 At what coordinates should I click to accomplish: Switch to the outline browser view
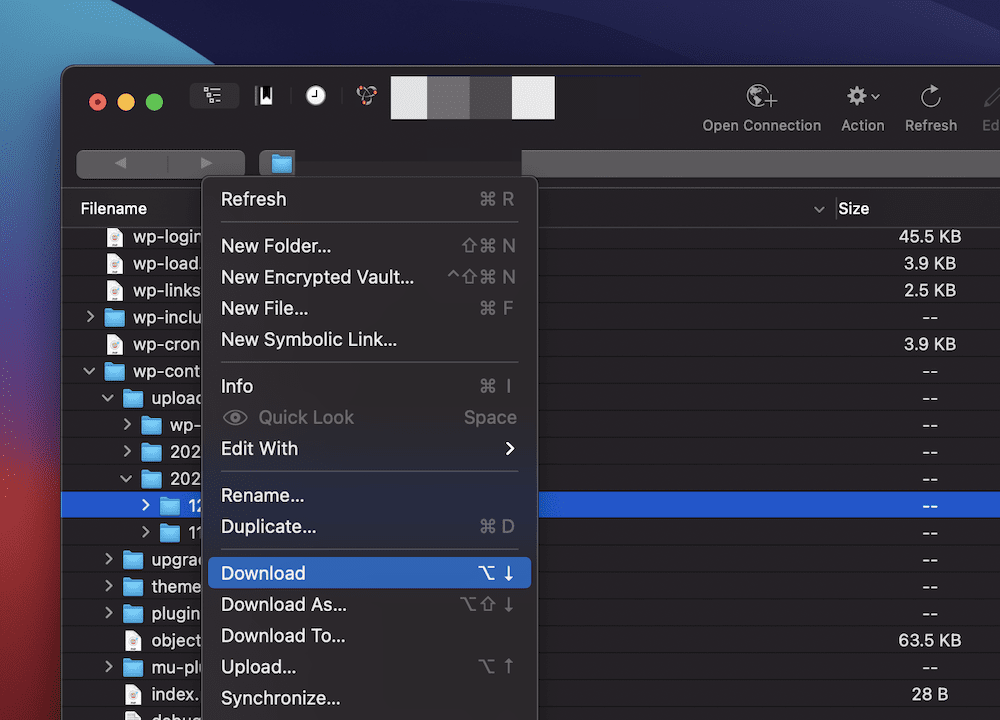point(214,96)
